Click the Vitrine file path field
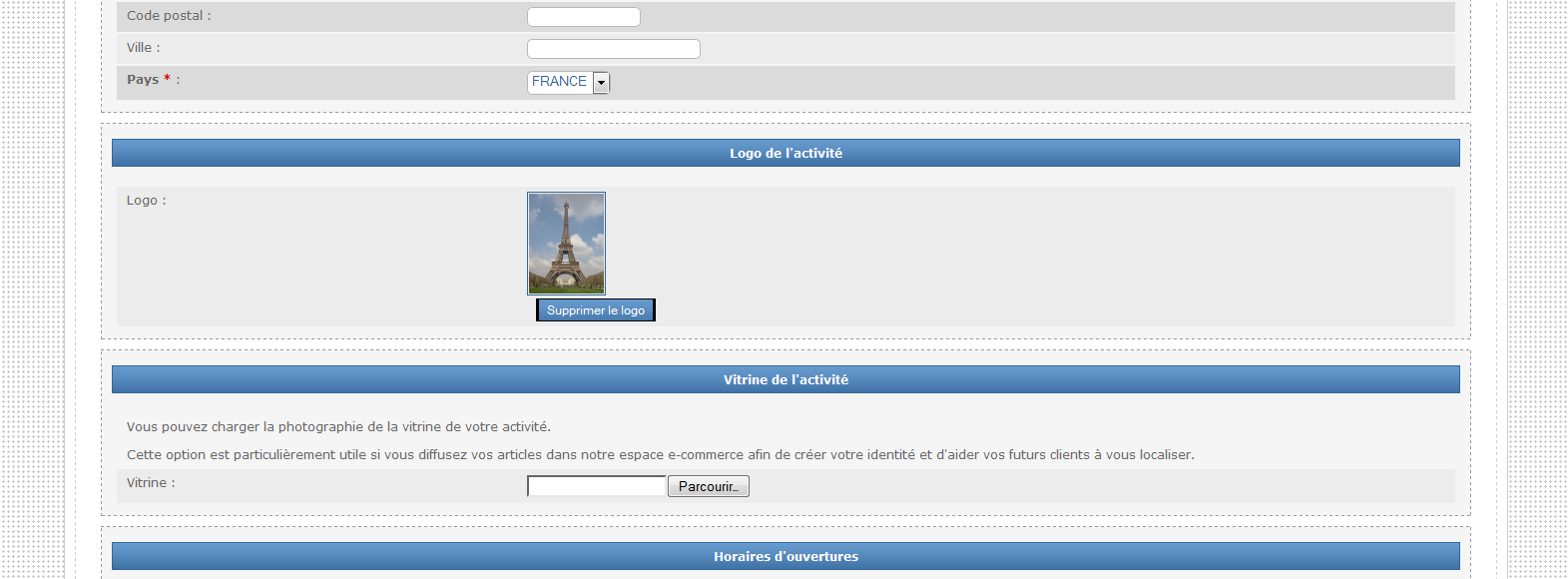This screenshot has width=1568, height=579. pyautogui.click(x=597, y=486)
